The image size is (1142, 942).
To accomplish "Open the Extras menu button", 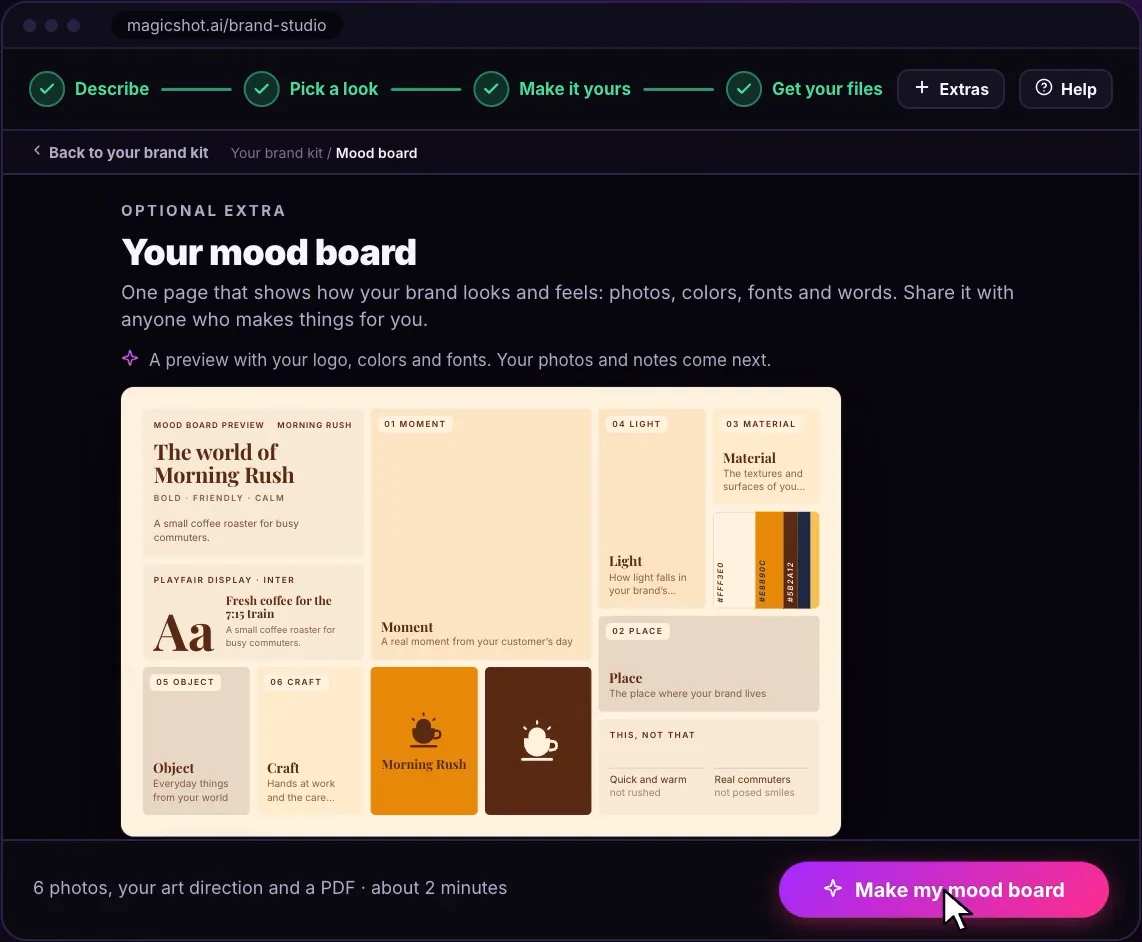I will coord(950,89).
